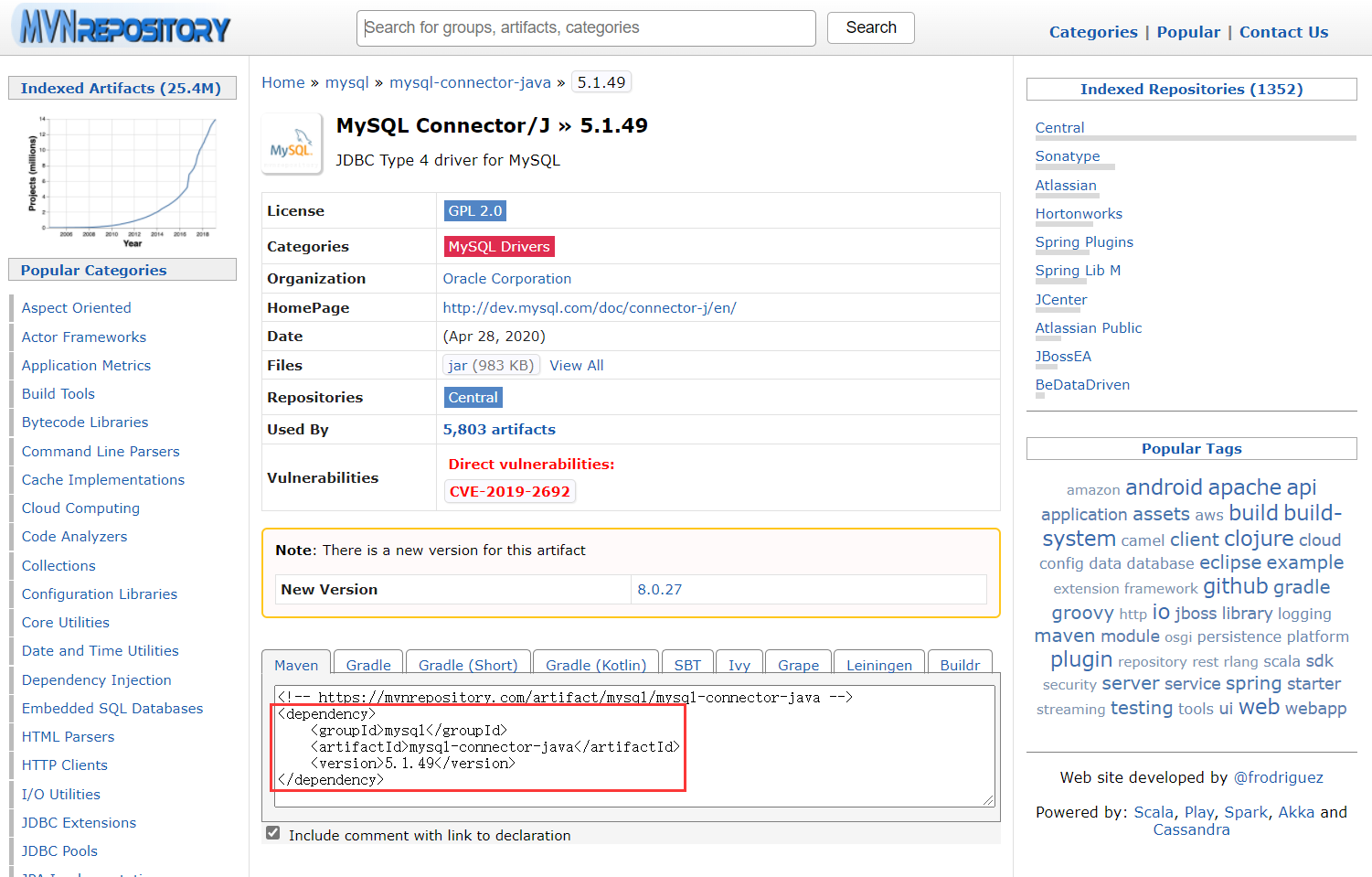
Task: Open Bytecode Libraries category
Action: click(x=85, y=422)
